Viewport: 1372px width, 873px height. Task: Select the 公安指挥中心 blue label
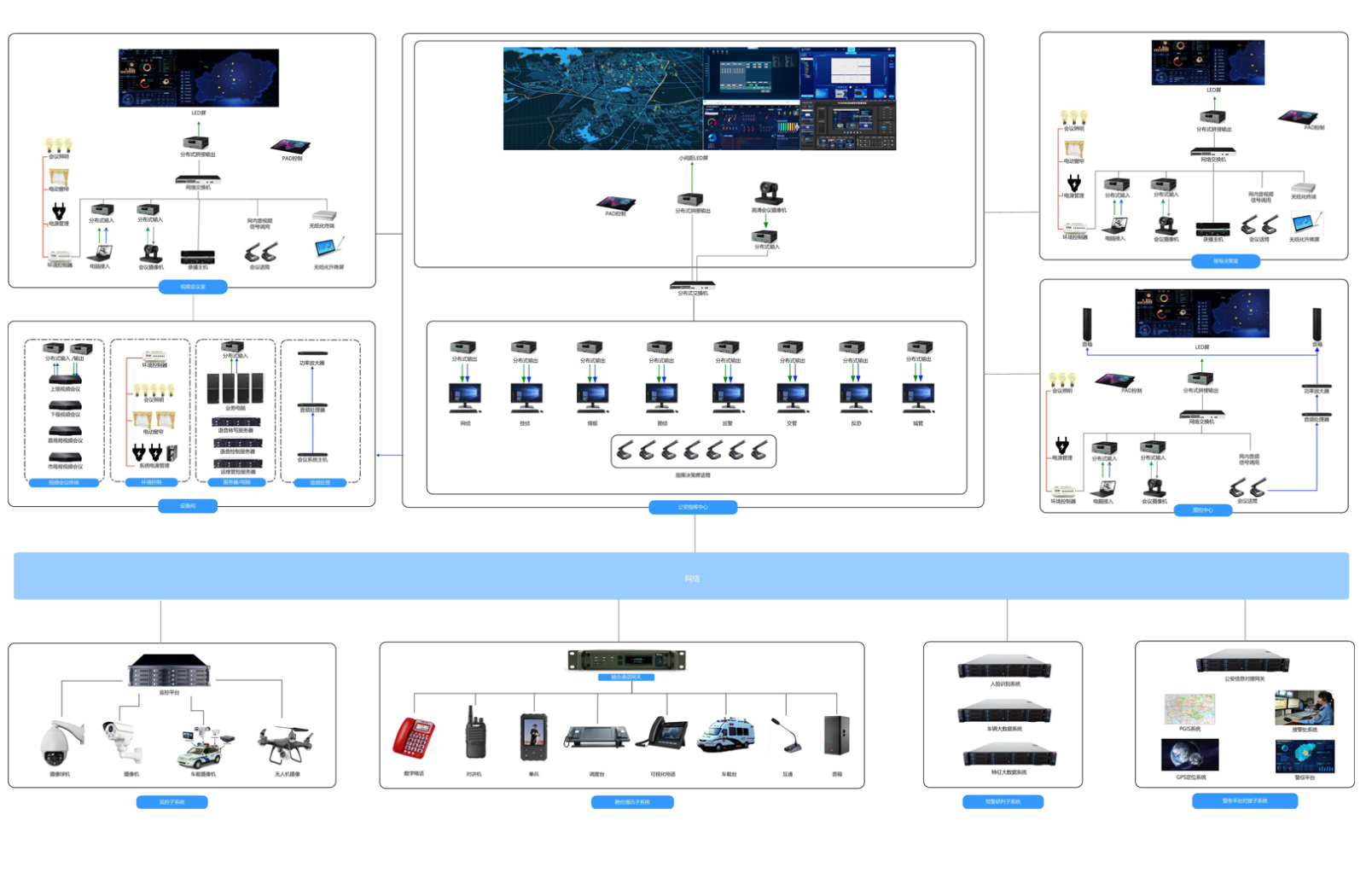coord(693,507)
